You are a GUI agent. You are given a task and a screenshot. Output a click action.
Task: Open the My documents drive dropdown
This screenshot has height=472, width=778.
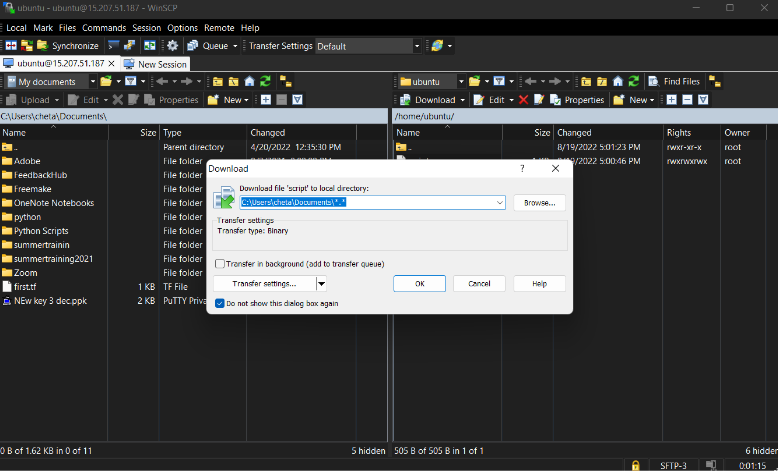92,81
